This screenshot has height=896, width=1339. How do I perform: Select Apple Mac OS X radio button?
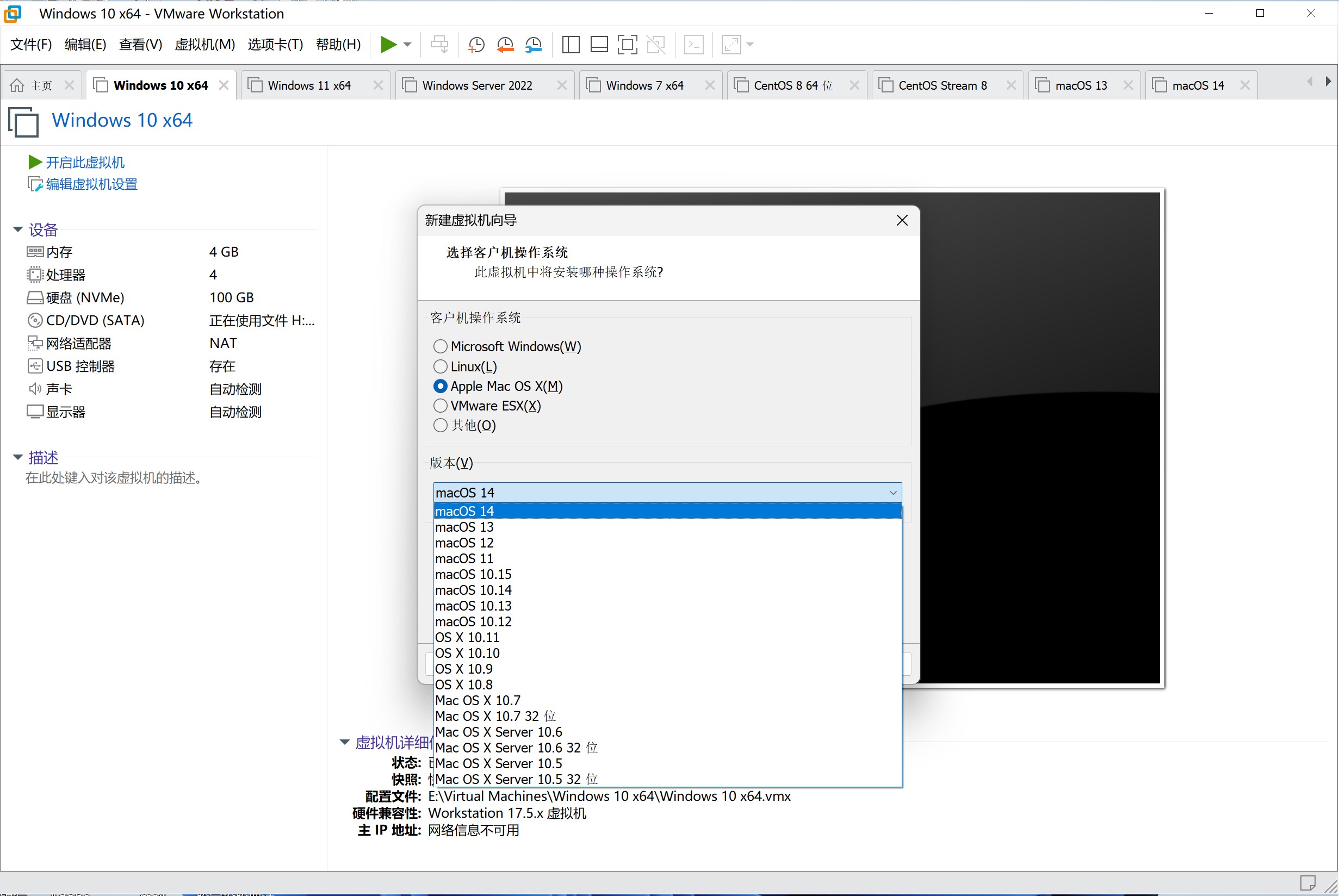pos(440,386)
